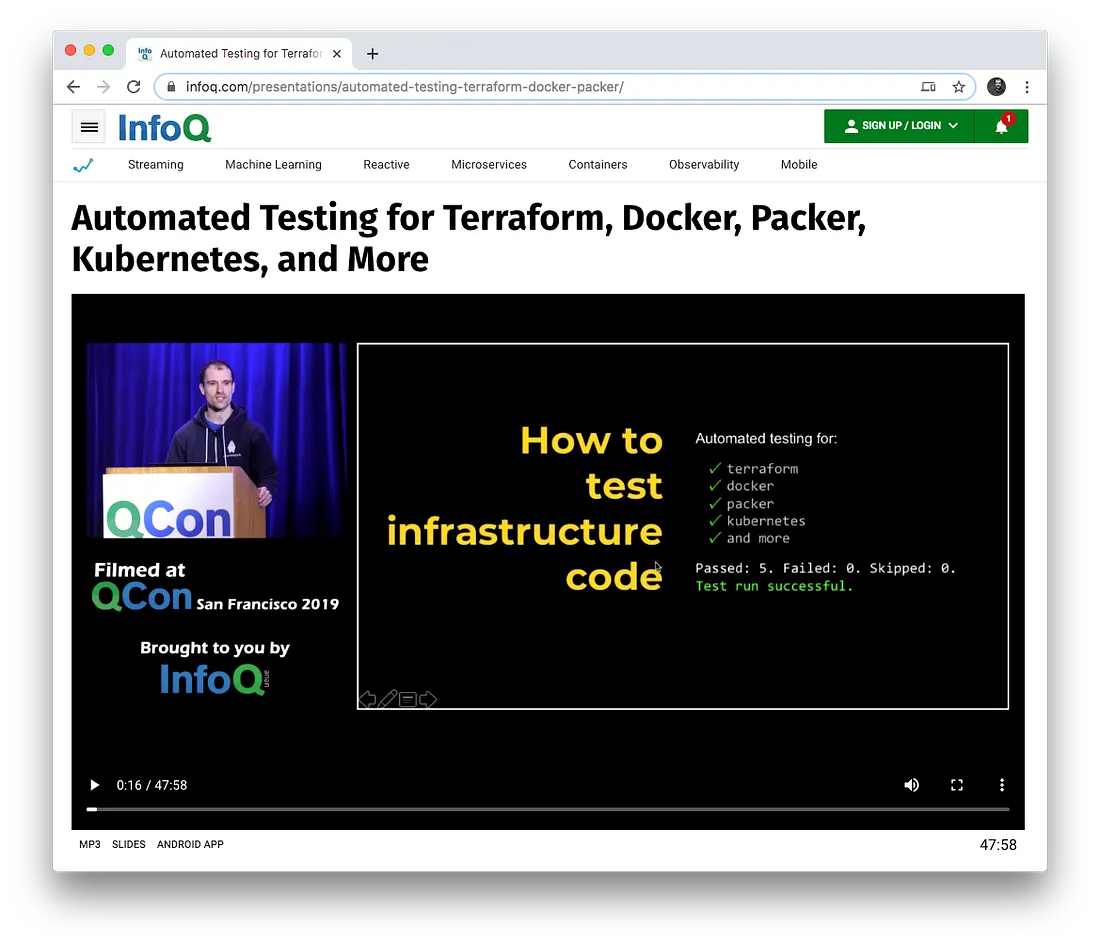The height and width of the screenshot is (947, 1100).
Task: Open the Chrome three-dot menu
Action: [1027, 87]
